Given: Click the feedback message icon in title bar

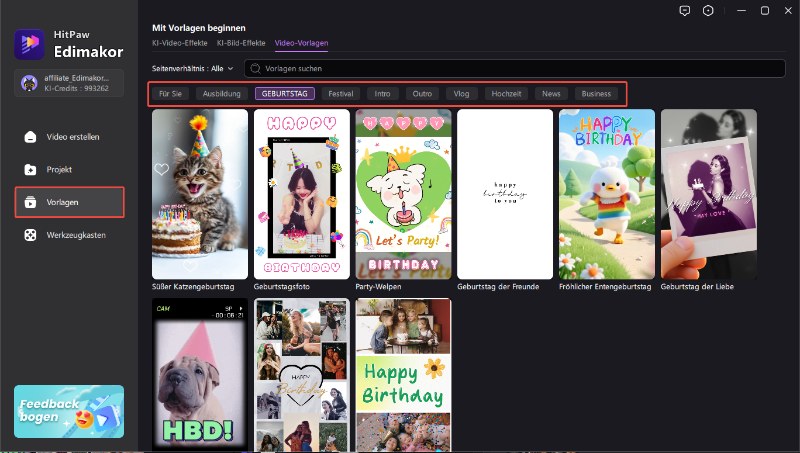Looking at the screenshot, I should tap(684, 10).
